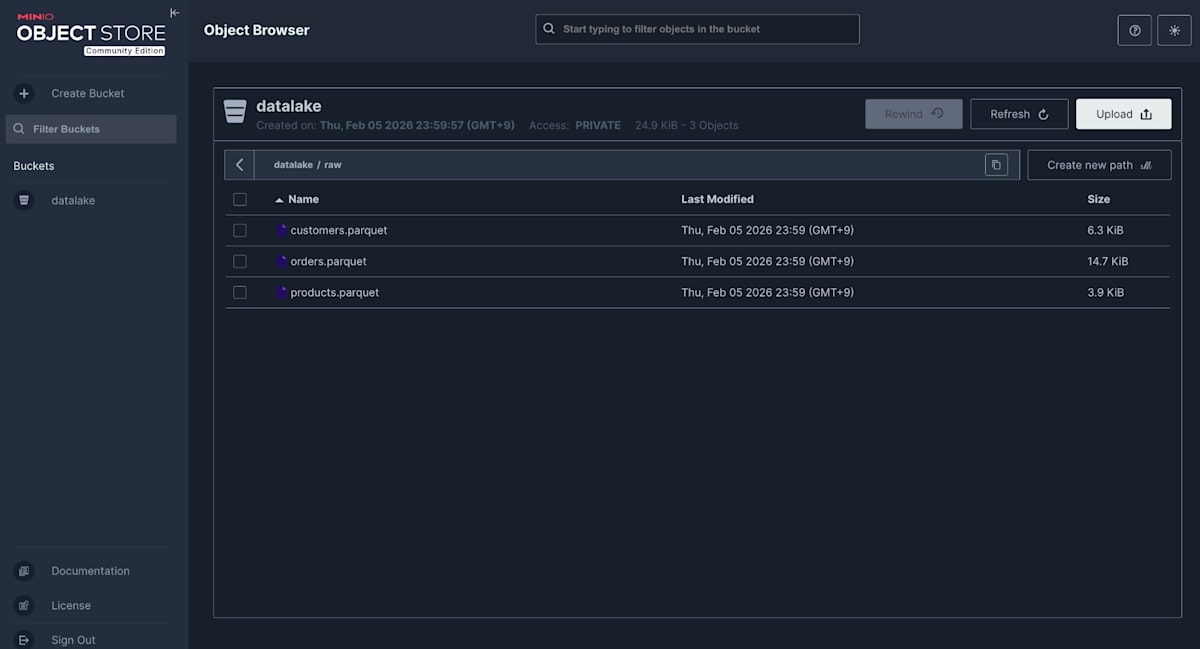1200x649 pixels.
Task: Open help via the question mark icon
Action: [x=1135, y=30]
